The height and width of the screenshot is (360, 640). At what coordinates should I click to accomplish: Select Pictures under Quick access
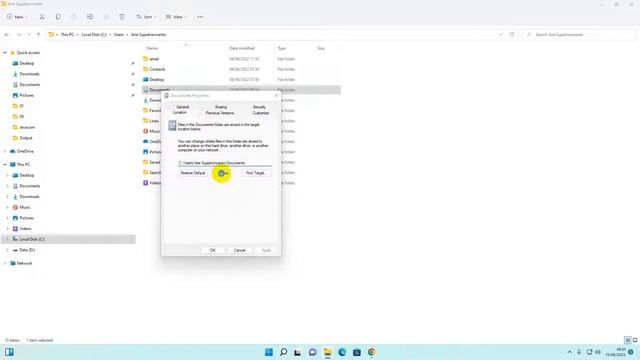pos(27,95)
